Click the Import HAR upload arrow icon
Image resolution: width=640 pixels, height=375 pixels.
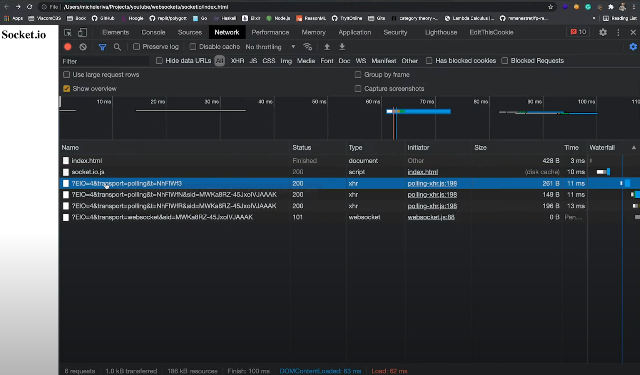point(327,47)
